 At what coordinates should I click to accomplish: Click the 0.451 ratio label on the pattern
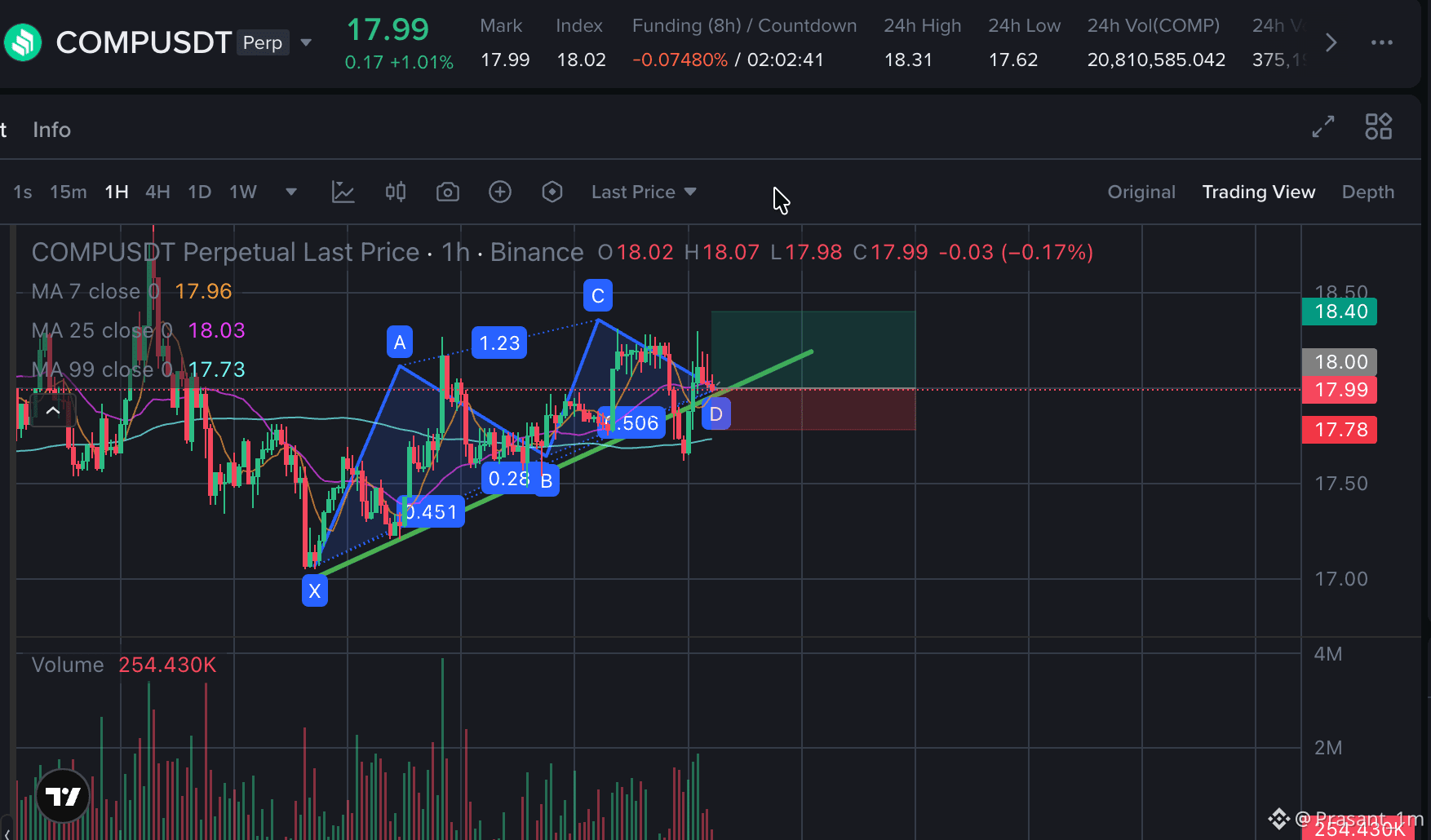point(432,512)
